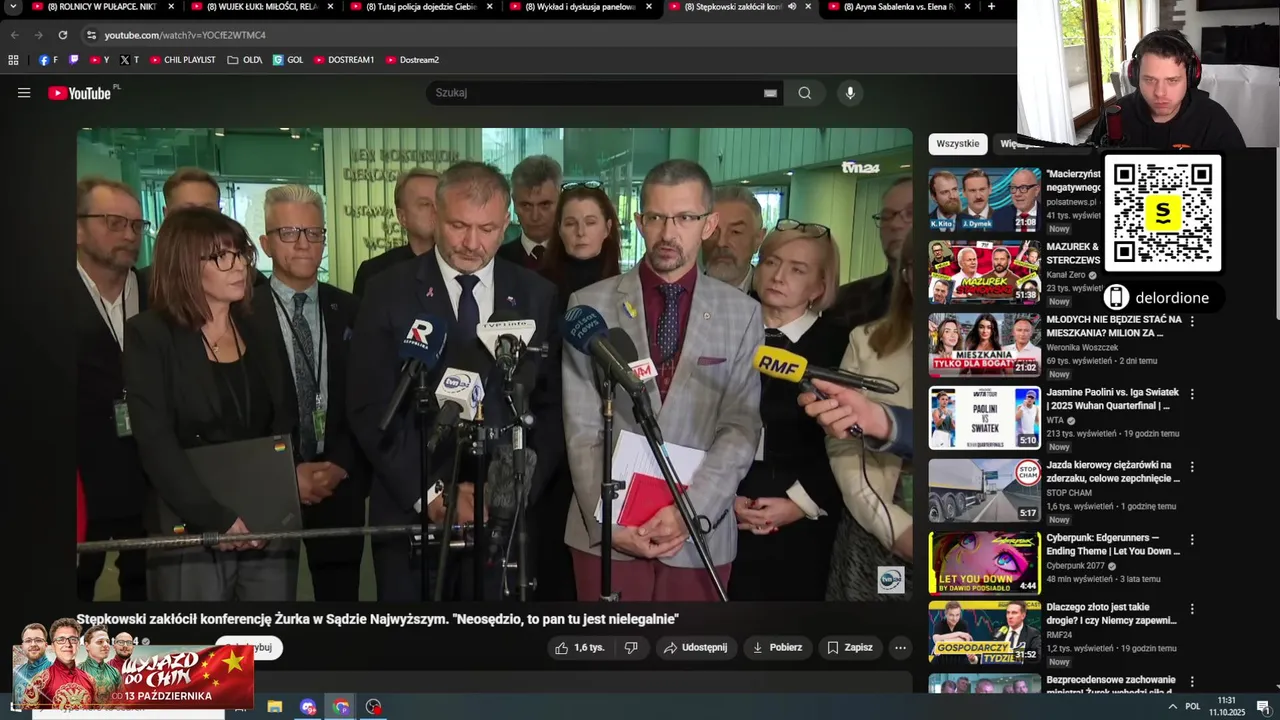Open the tab search dropdown arrow
Viewport: 1280px width, 720px height.
click(x=13, y=7)
